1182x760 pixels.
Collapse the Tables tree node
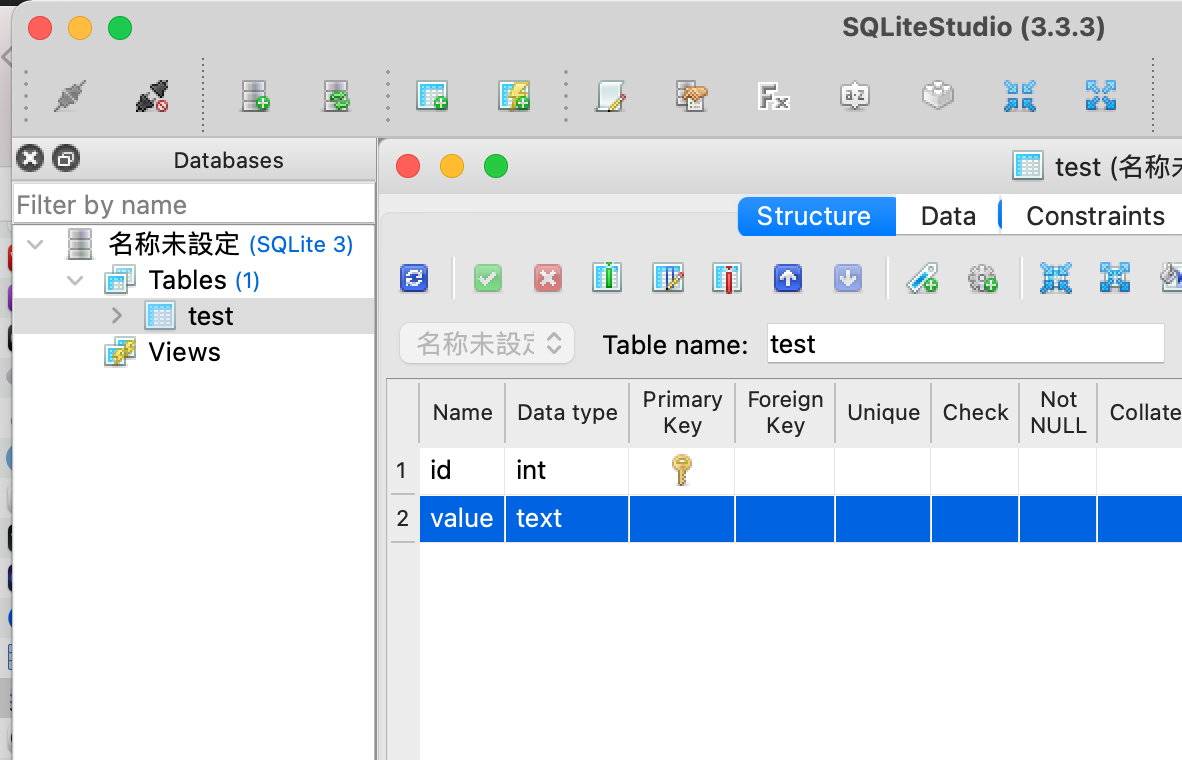point(75,281)
